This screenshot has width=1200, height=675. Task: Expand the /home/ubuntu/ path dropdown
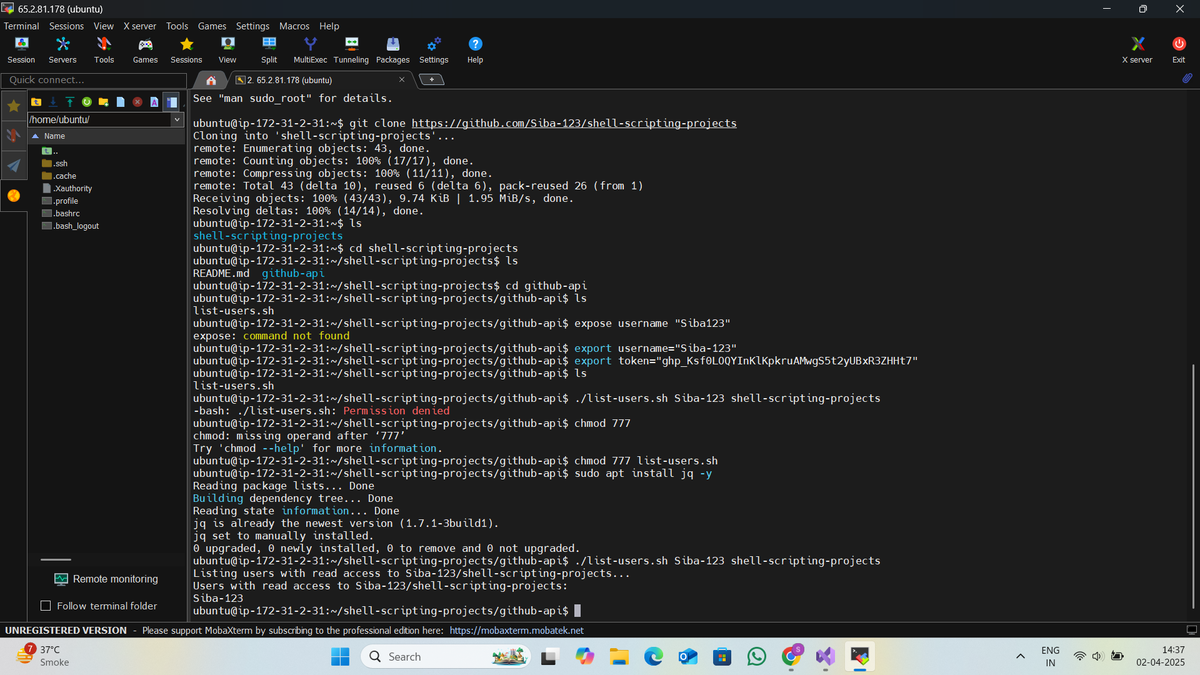(x=178, y=120)
